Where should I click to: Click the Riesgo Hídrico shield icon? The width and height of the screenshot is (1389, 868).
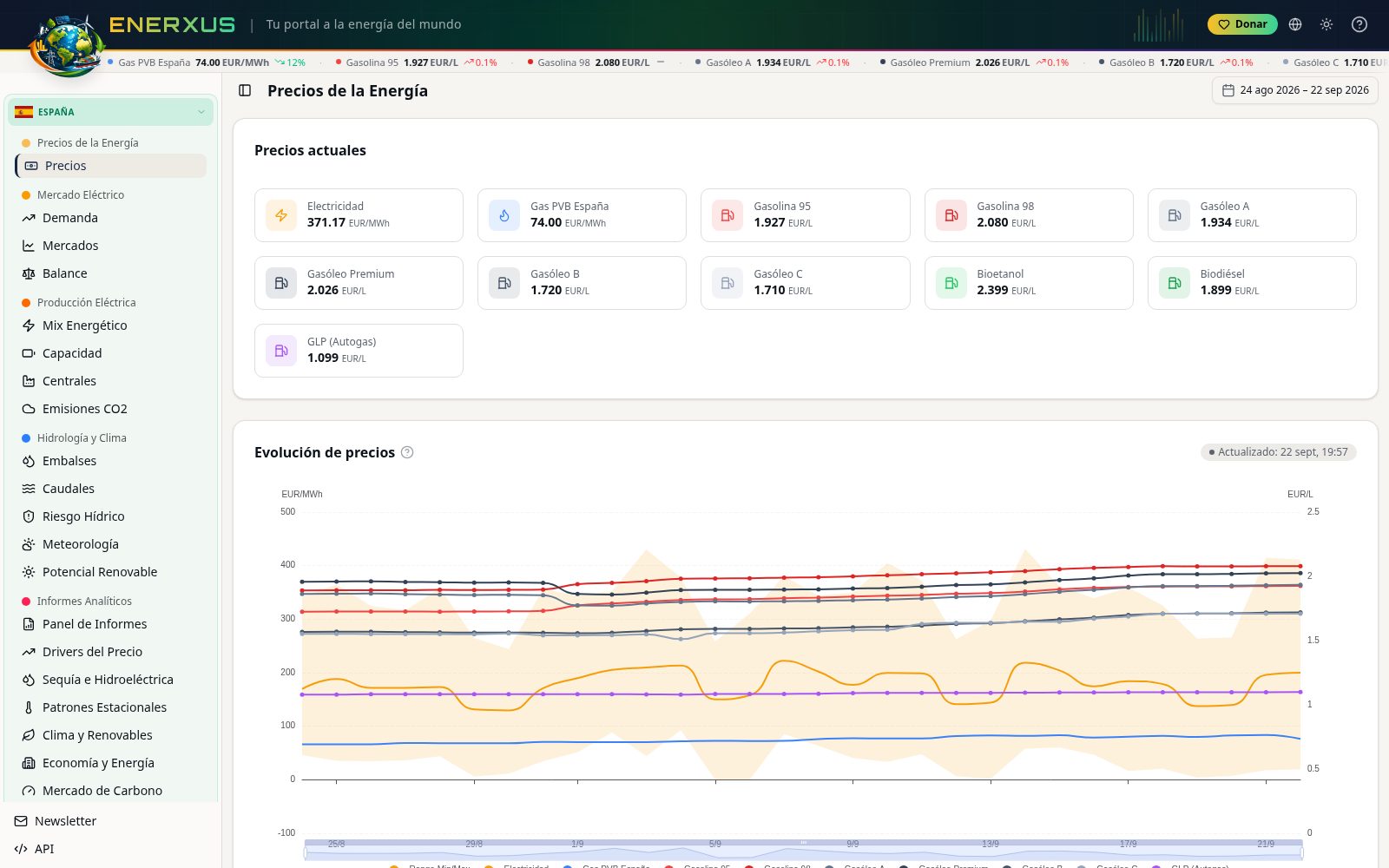click(29, 516)
